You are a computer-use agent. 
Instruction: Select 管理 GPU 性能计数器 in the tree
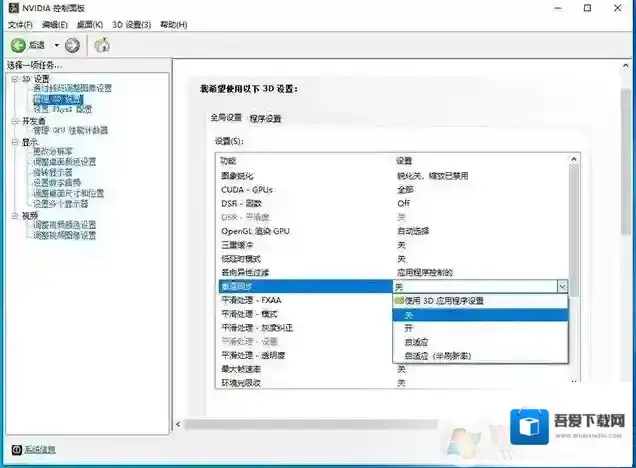71,130
